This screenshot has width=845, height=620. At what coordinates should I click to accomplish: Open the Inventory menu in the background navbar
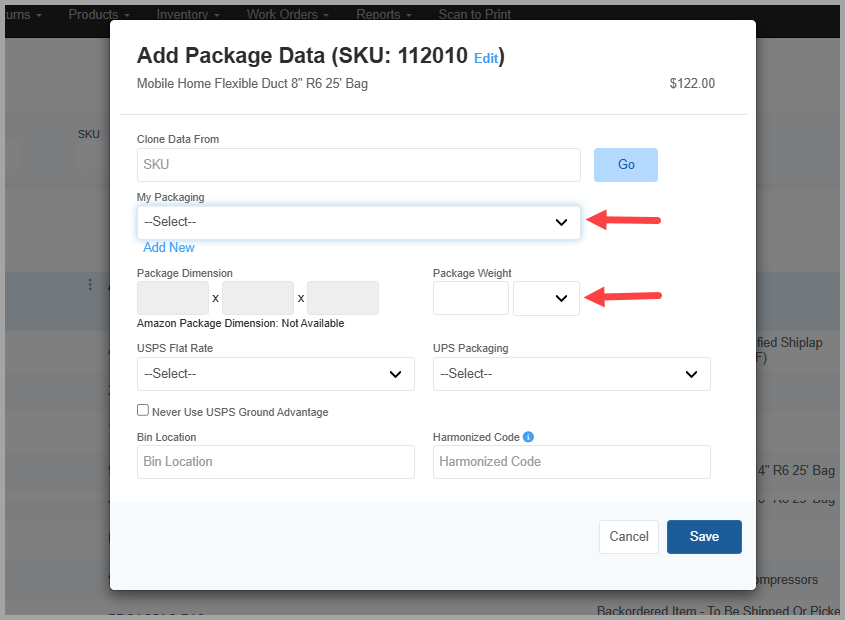point(188,15)
